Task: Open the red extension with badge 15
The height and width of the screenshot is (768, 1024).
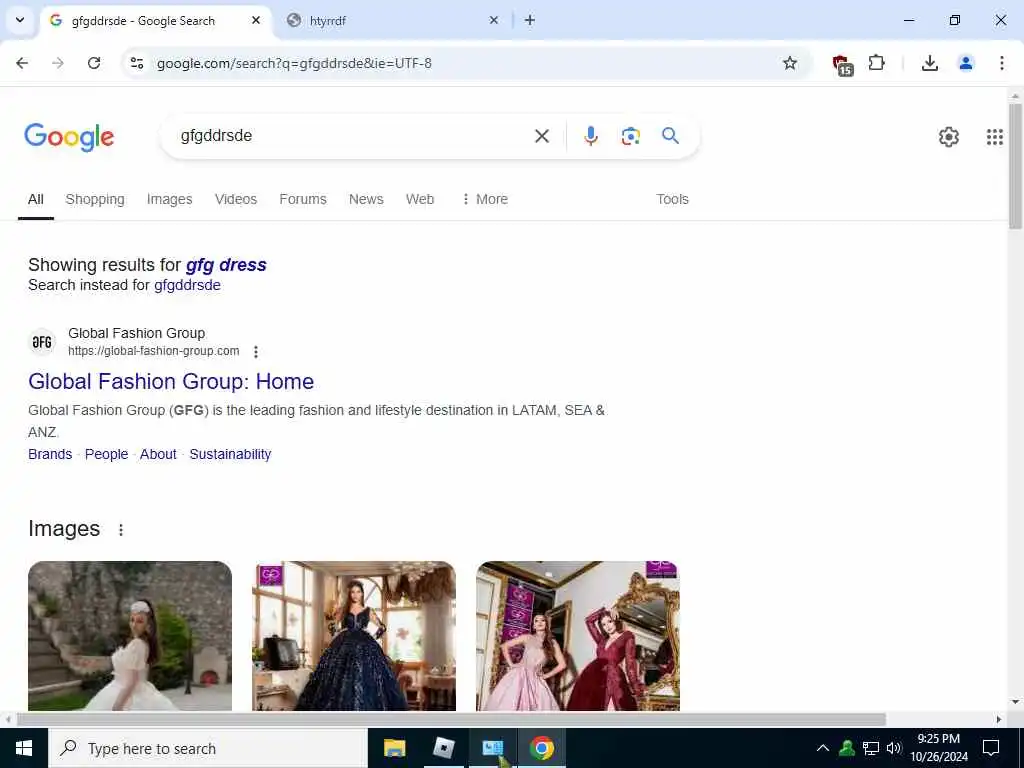Action: click(x=842, y=64)
